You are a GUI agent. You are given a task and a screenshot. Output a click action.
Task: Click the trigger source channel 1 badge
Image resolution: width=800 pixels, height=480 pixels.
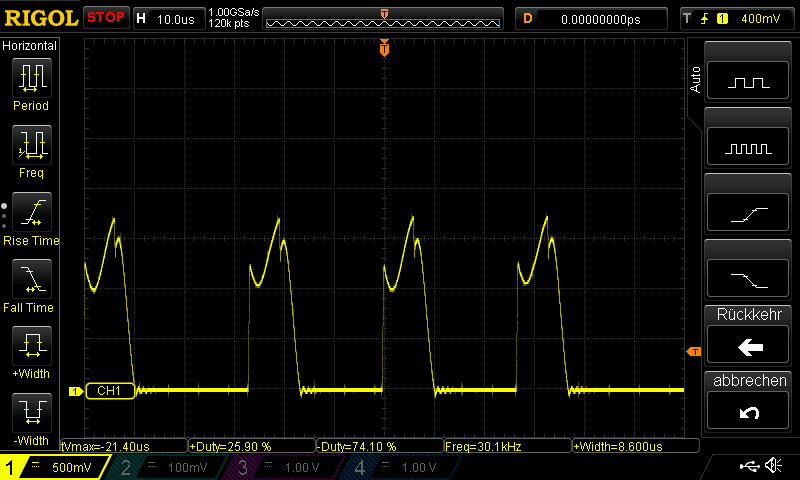[x=722, y=19]
